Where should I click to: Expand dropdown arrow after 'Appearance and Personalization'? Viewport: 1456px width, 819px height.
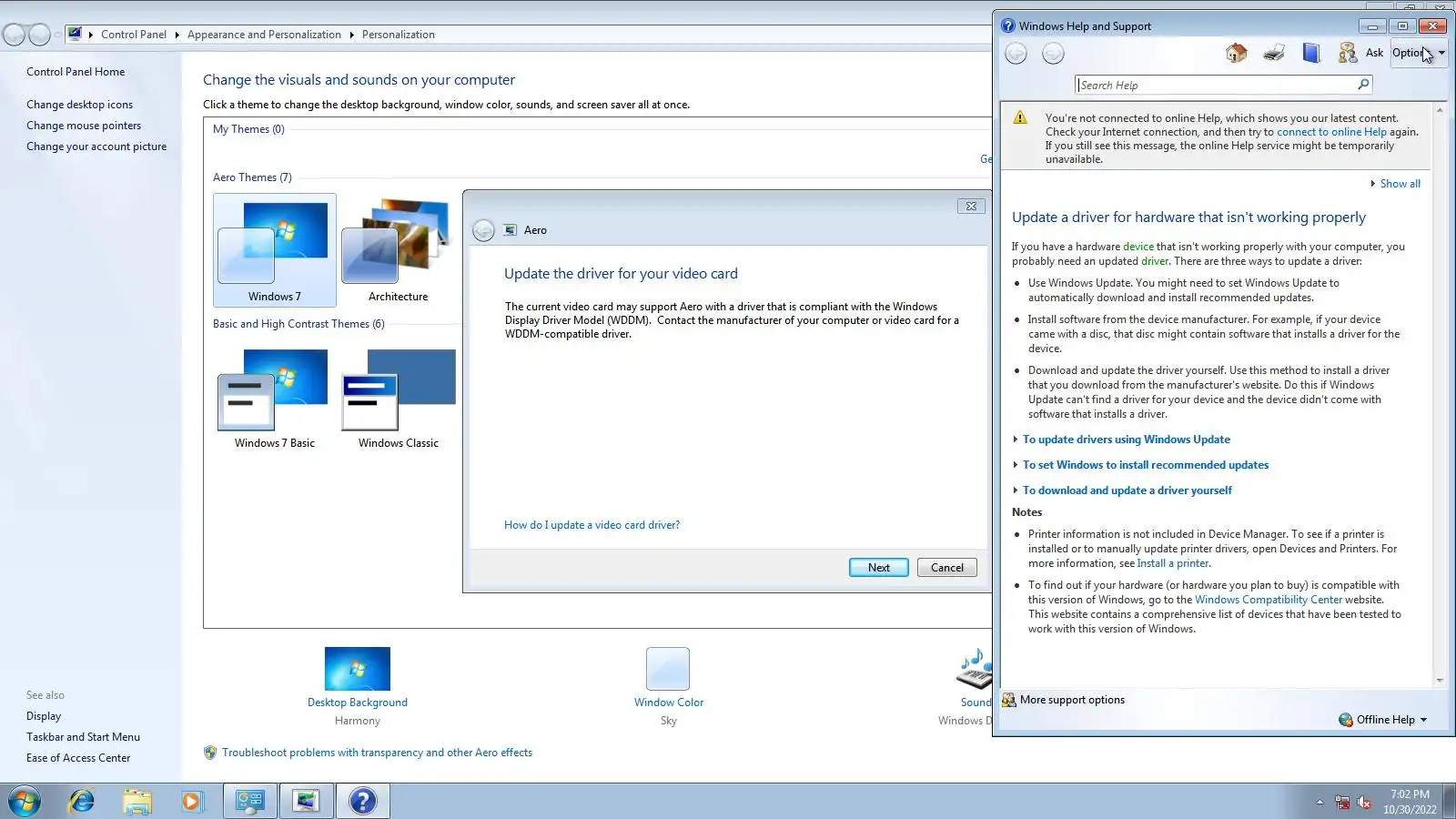coord(351,35)
